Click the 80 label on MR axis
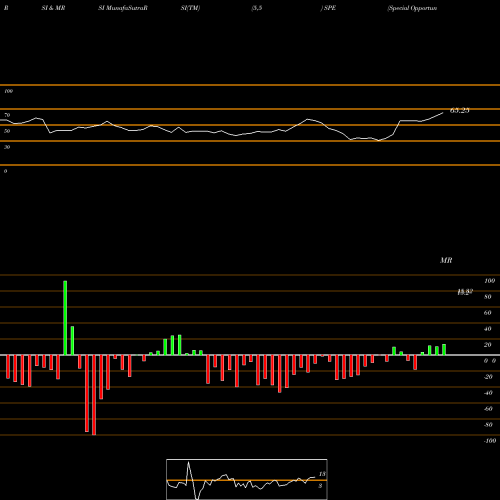500x500 pixels. [x=488, y=297]
